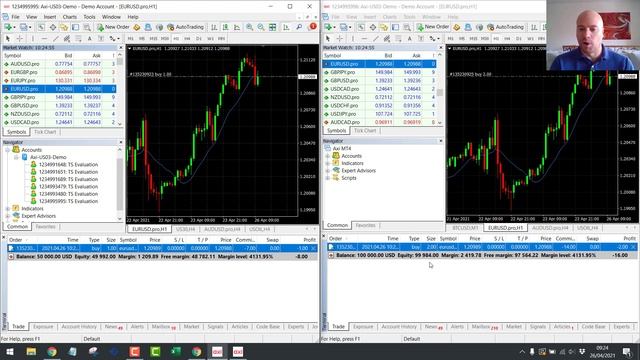Toggle AutoTrading in left window
The width and height of the screenshot is (640, 360).
click(x=185, y=27)
